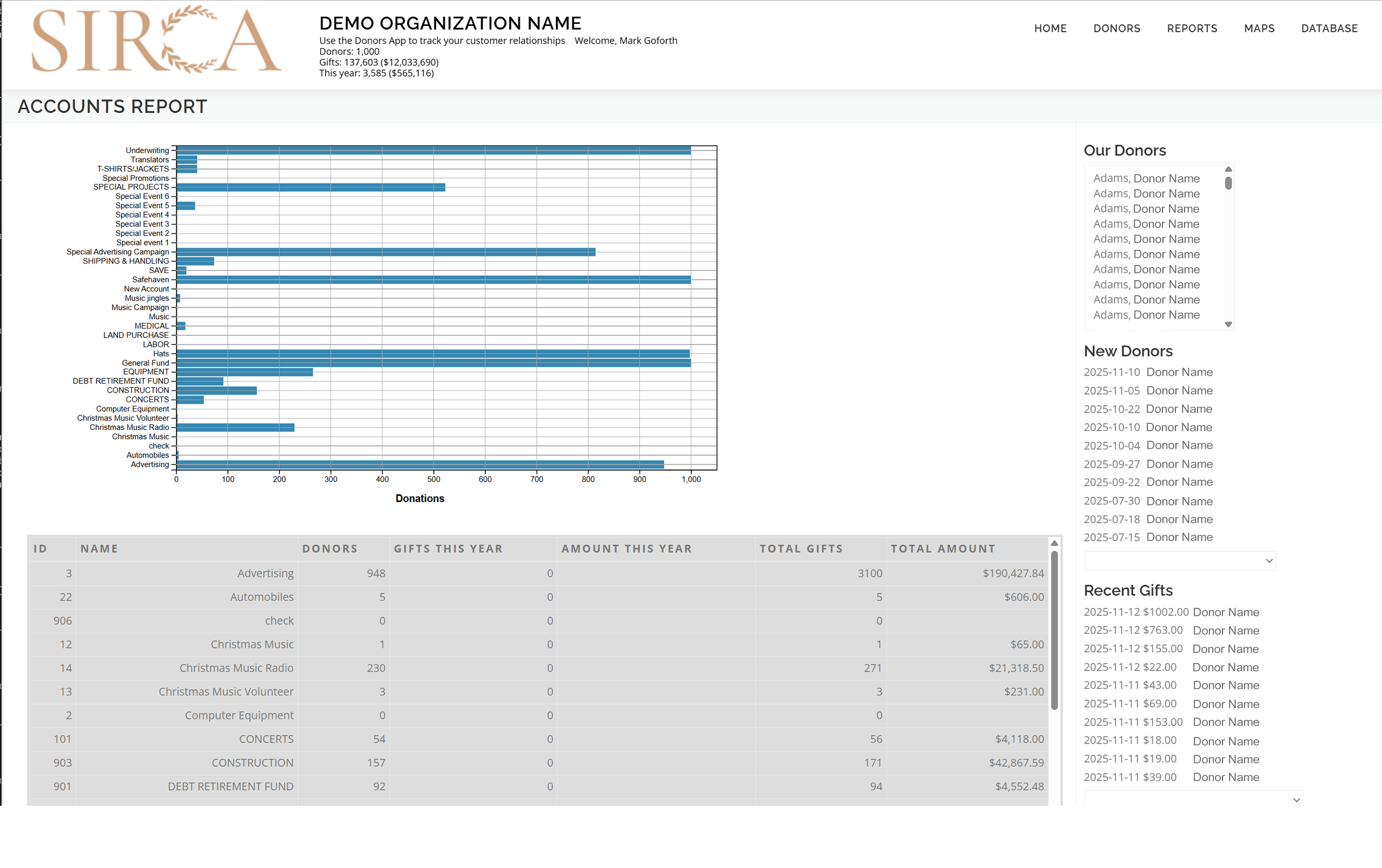Select the first Adams donor in Our Donors
This screenshot has height=868, width=1382.
pyautogui.click(x=1146, y=178)
